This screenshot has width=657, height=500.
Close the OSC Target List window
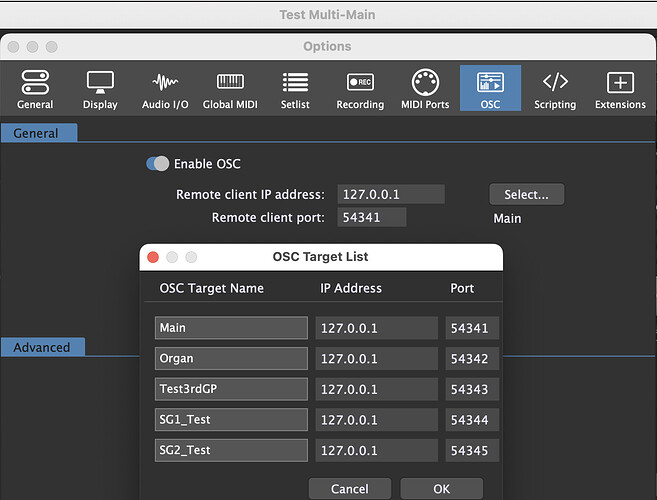(x=153, y=257)
